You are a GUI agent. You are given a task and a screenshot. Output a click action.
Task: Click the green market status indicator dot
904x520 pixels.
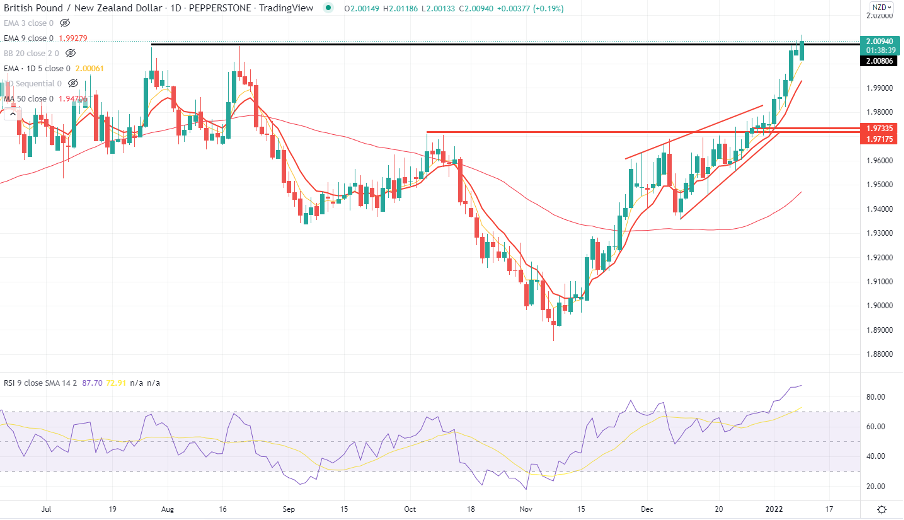point(328,7)
